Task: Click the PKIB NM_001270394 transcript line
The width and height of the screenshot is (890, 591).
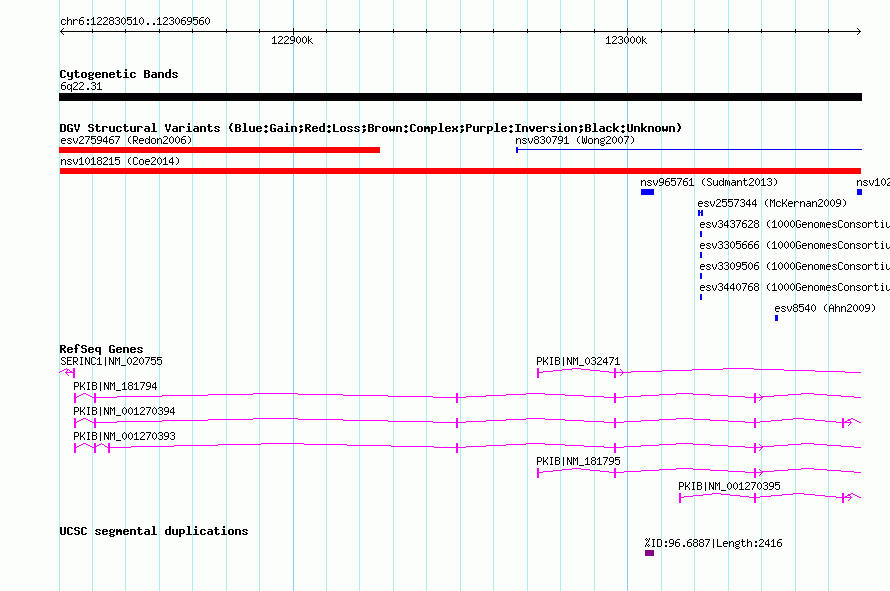Action: [x=468, y=421]
